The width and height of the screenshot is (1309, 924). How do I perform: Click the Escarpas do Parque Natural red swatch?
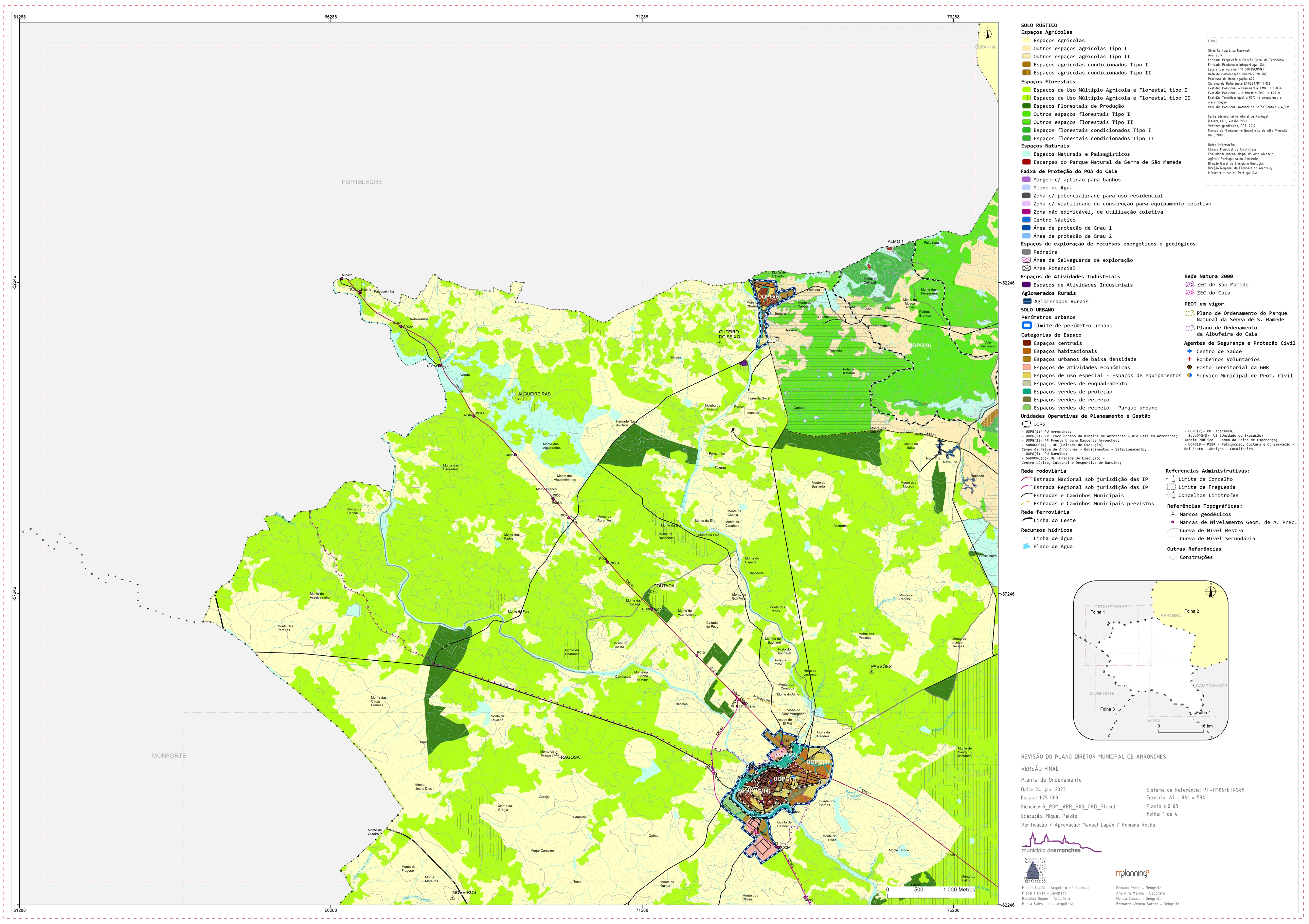click(x=1026, y=162)
